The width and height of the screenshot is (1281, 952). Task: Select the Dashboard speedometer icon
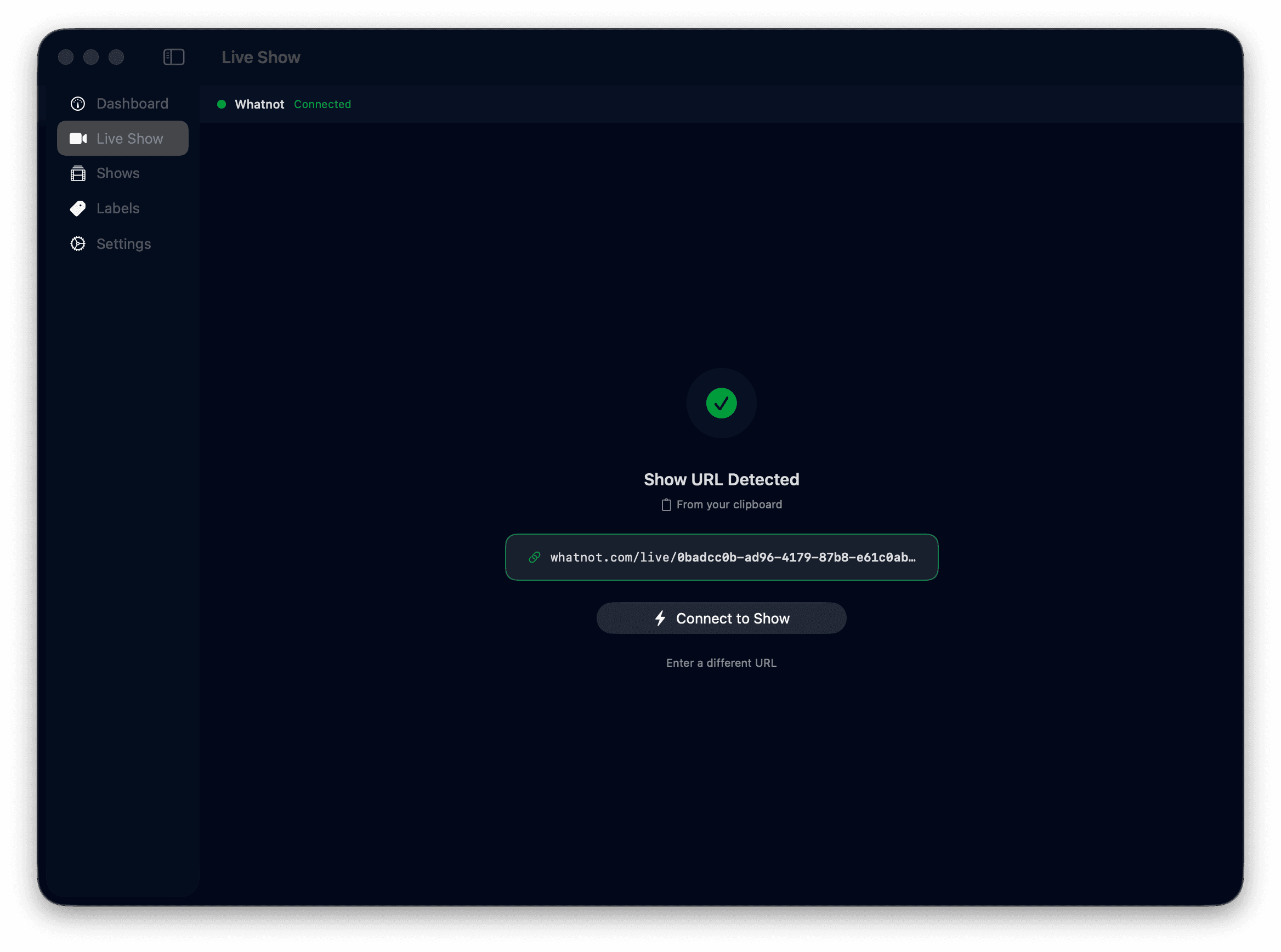78,103
